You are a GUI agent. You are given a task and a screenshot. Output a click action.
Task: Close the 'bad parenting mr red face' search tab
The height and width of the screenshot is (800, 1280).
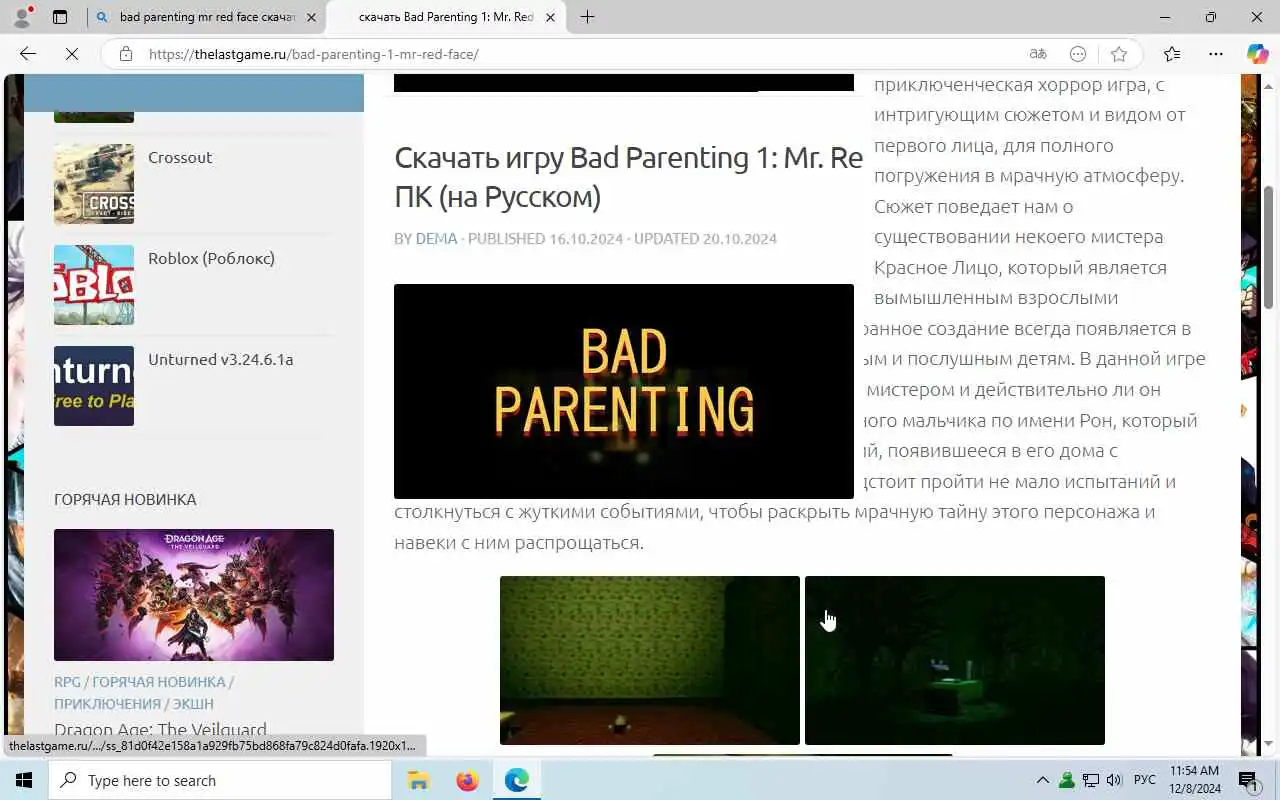[311, 17]
